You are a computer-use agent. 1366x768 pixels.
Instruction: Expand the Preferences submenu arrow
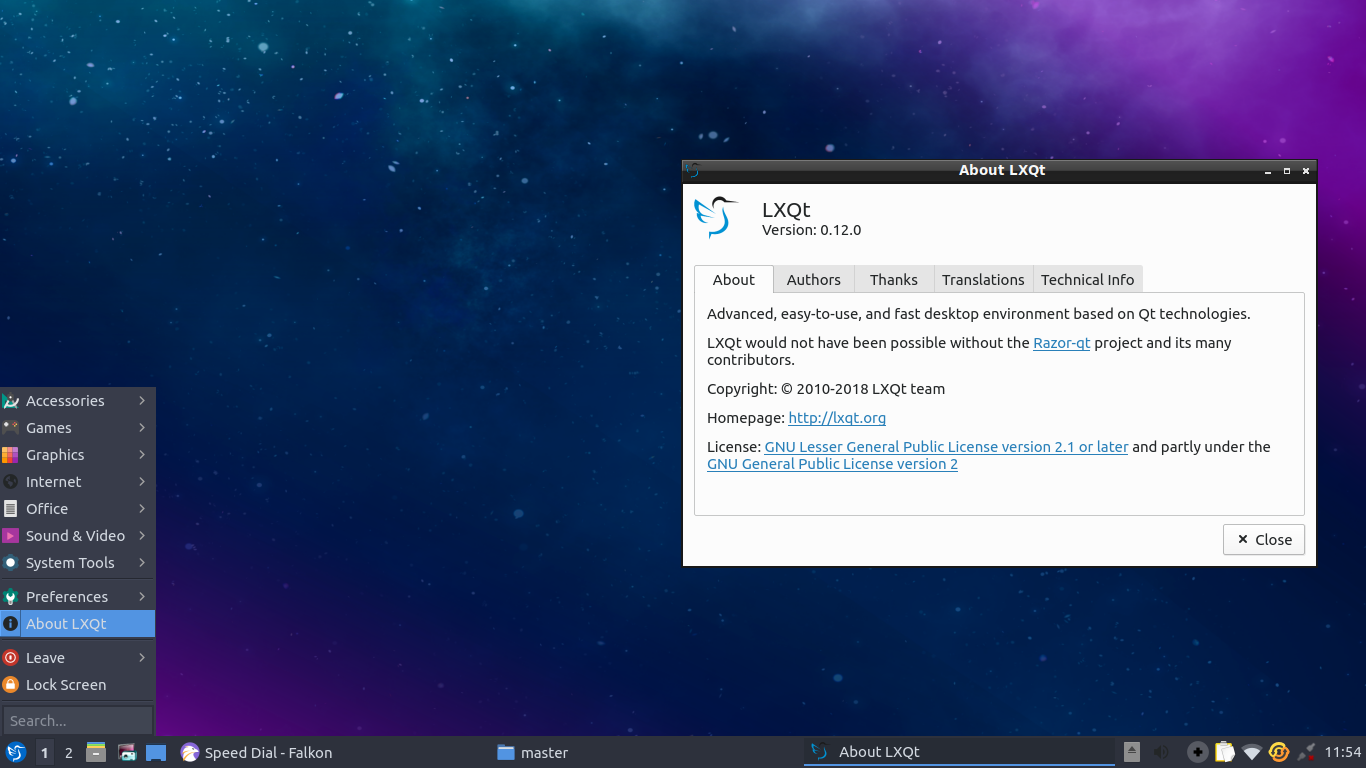pos(142,597)
